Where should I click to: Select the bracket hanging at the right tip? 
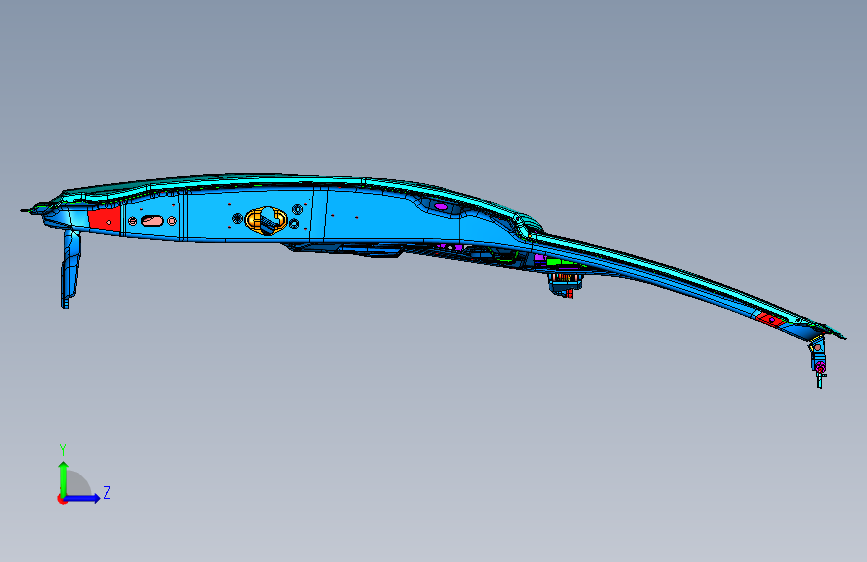pyautogui.click(x=818, y=361)
